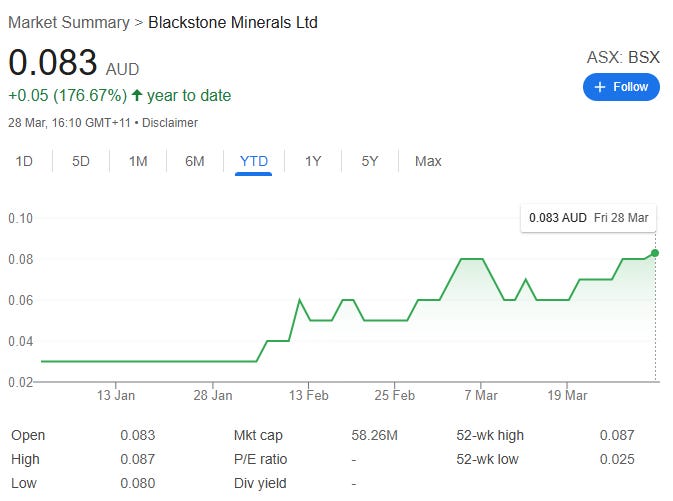The image size is (673, 501).
Task: Open the Disclaimer link
Action: click(x=170, y=123)
